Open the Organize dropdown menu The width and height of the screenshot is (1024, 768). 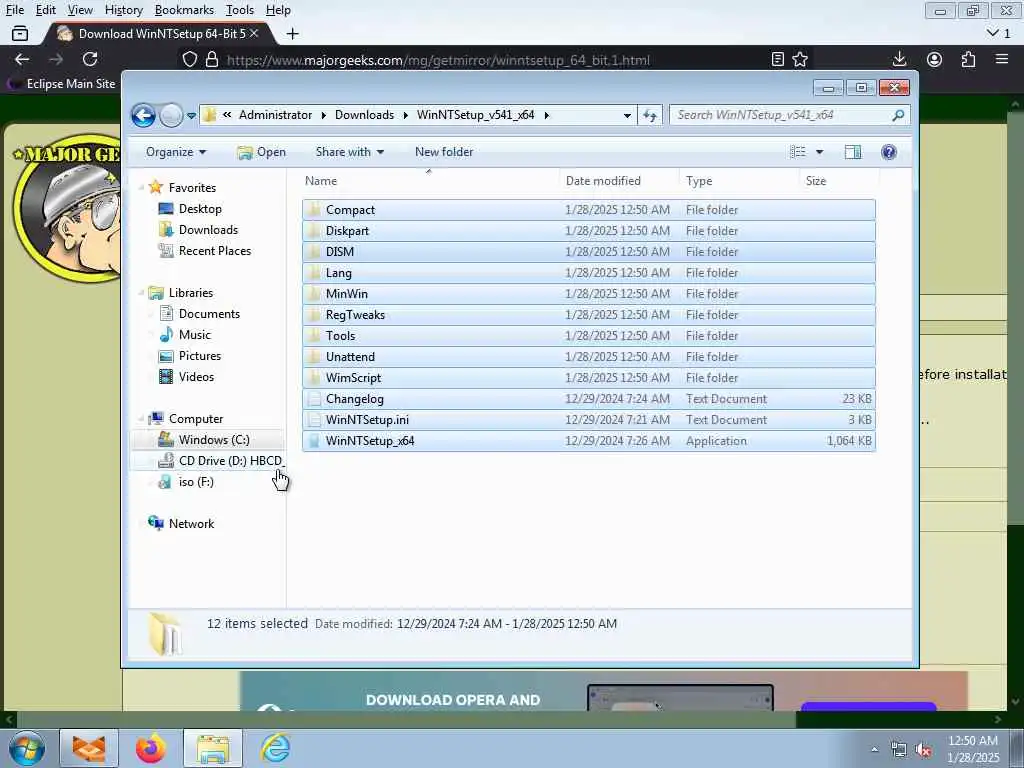176,152
